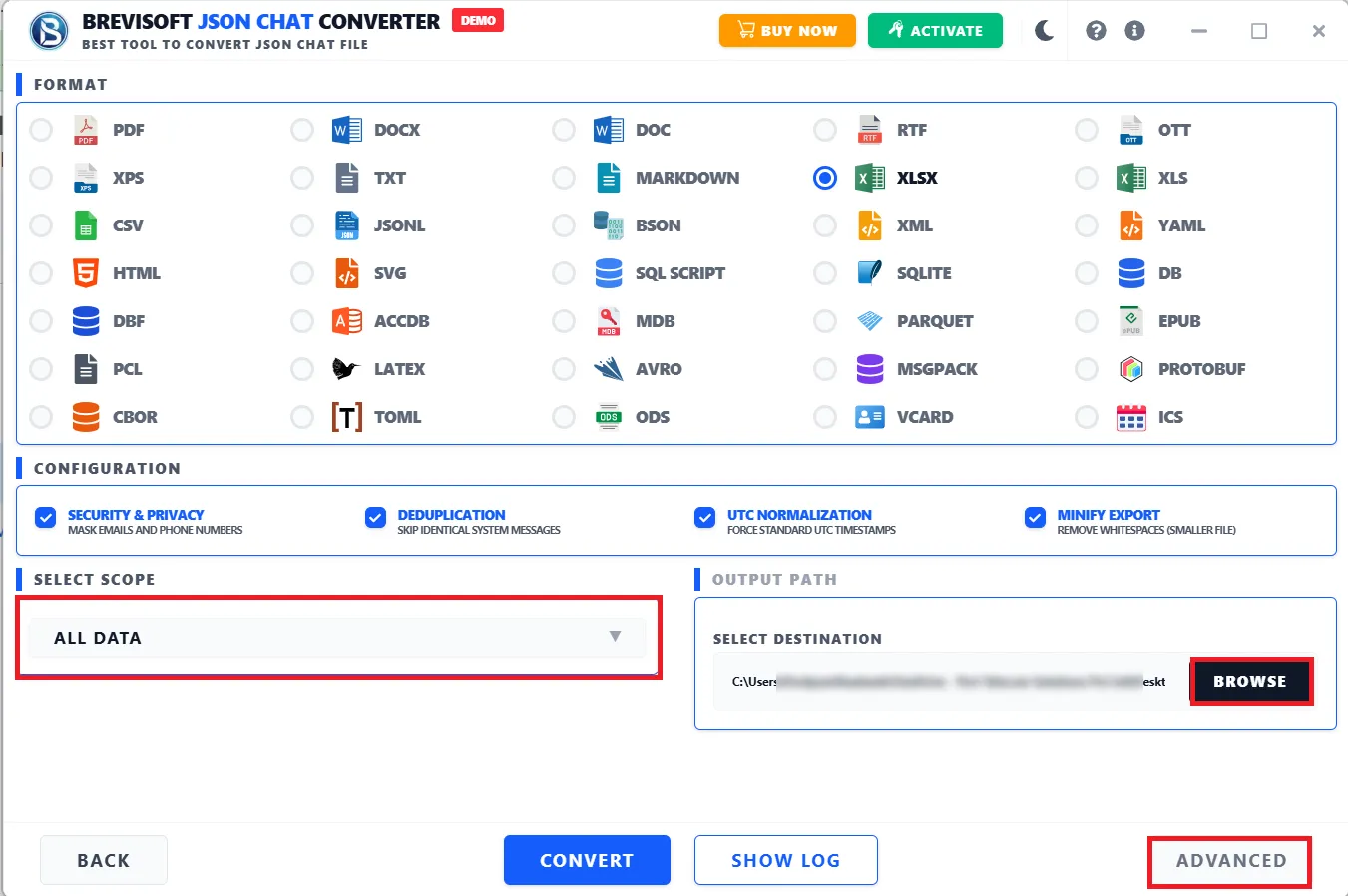Click the ICS calendar icon
The height and width of the screenshot is (896, 1348).
(x=1131, y=417)
